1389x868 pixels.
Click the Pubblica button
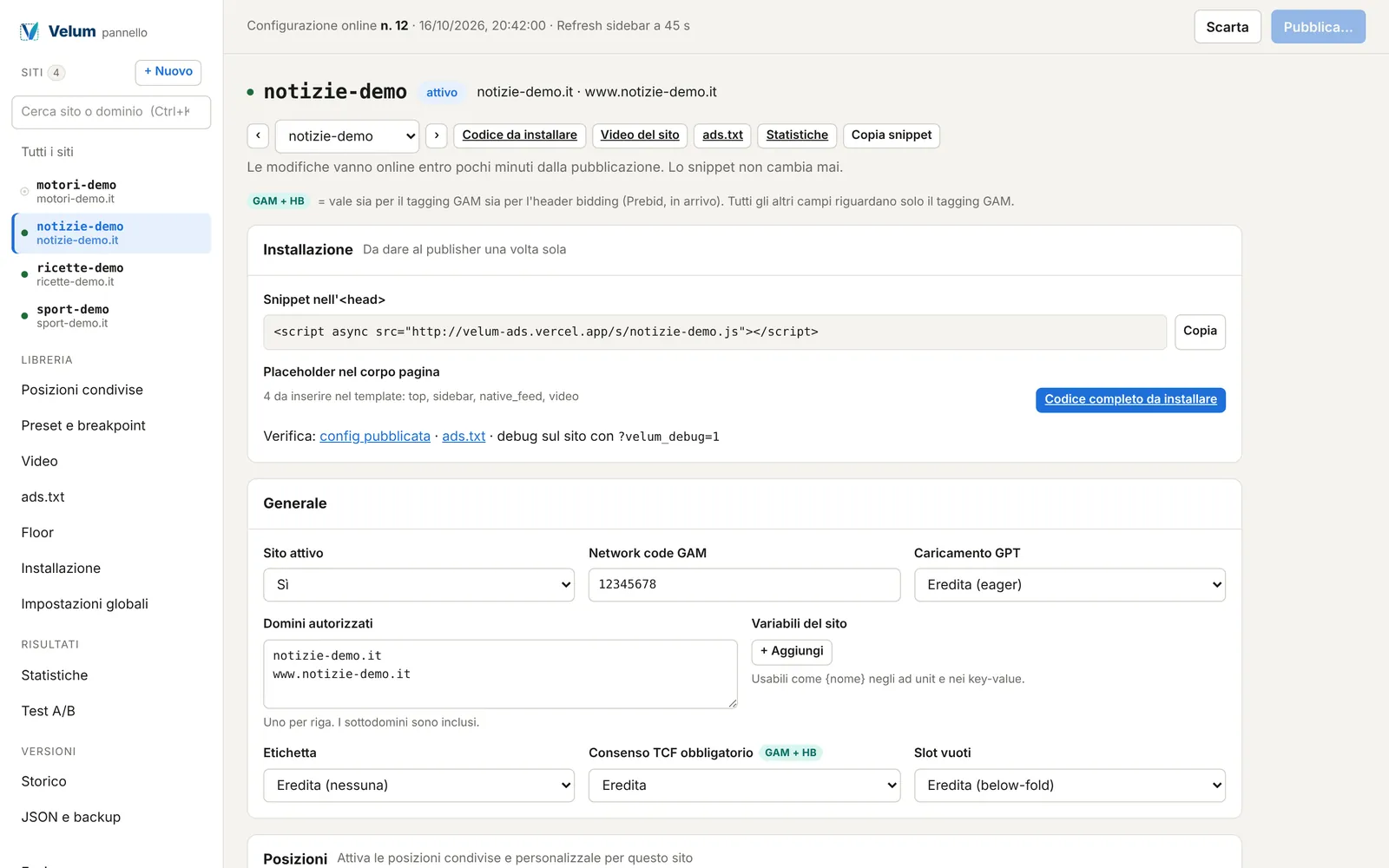(1318, 27)
